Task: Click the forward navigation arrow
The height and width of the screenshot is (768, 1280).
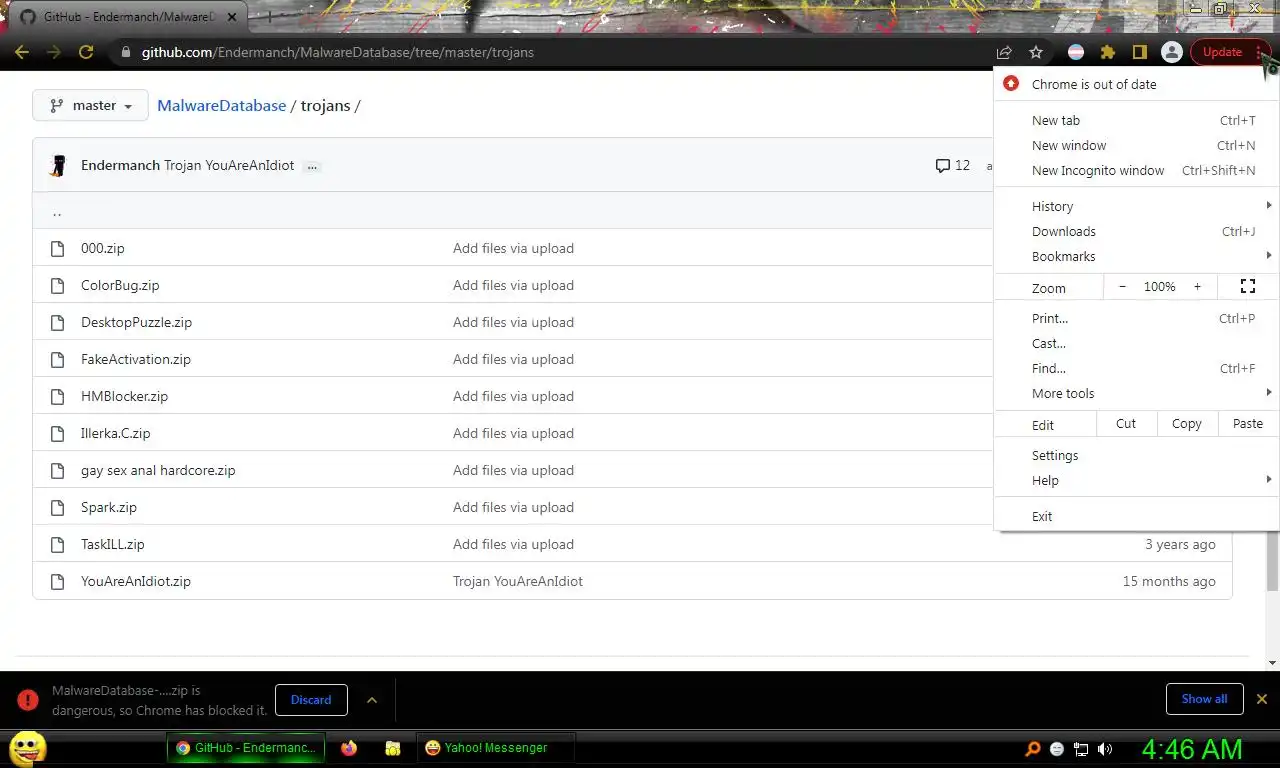Action: click(54, 52)
